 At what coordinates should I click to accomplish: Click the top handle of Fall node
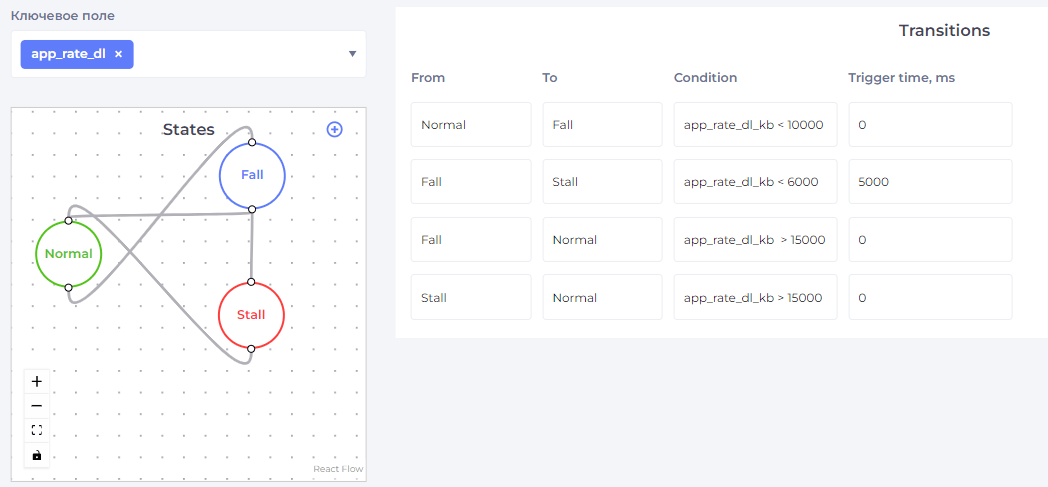tap(252, 142)
